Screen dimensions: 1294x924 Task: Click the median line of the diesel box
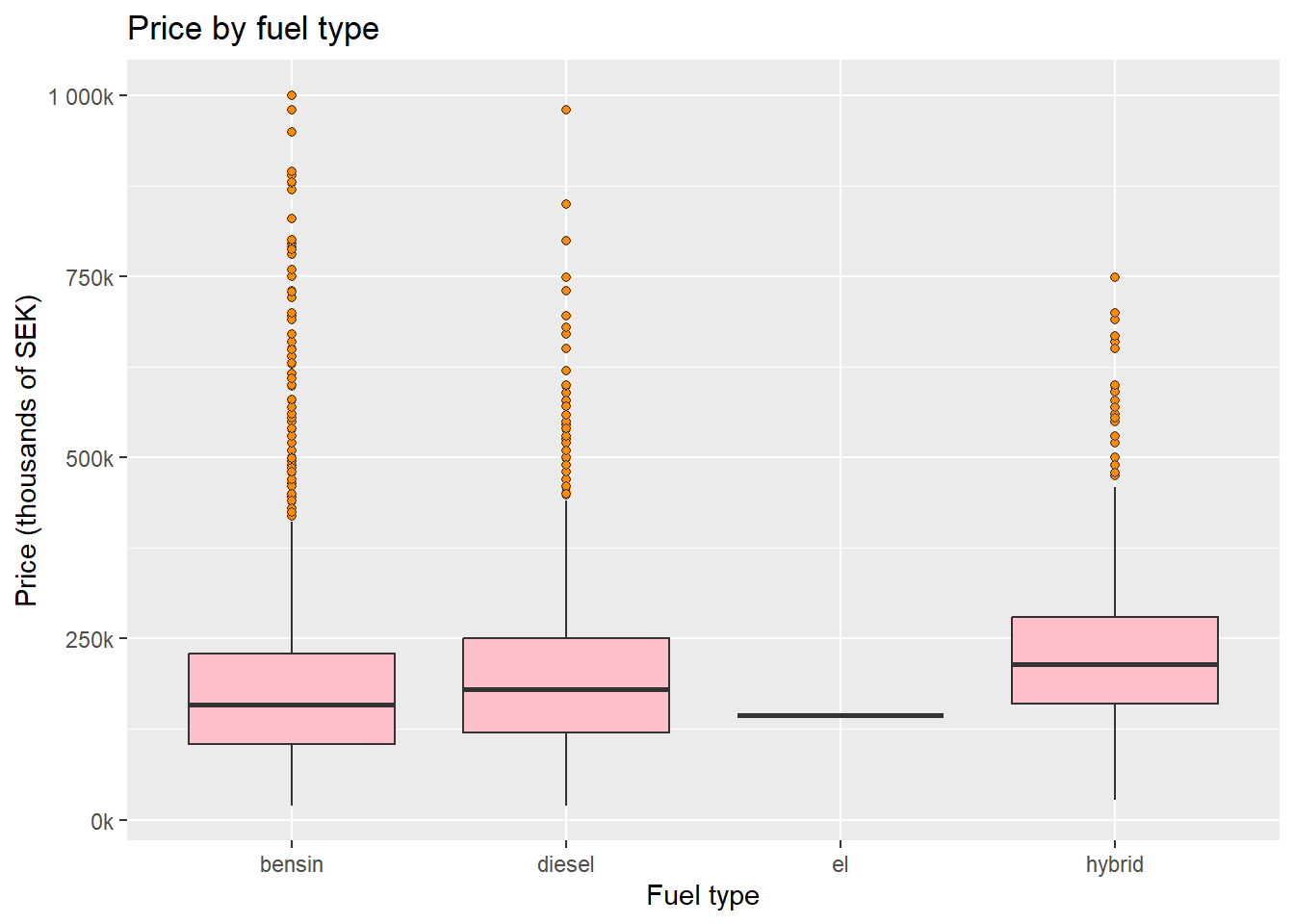point(566,689)
